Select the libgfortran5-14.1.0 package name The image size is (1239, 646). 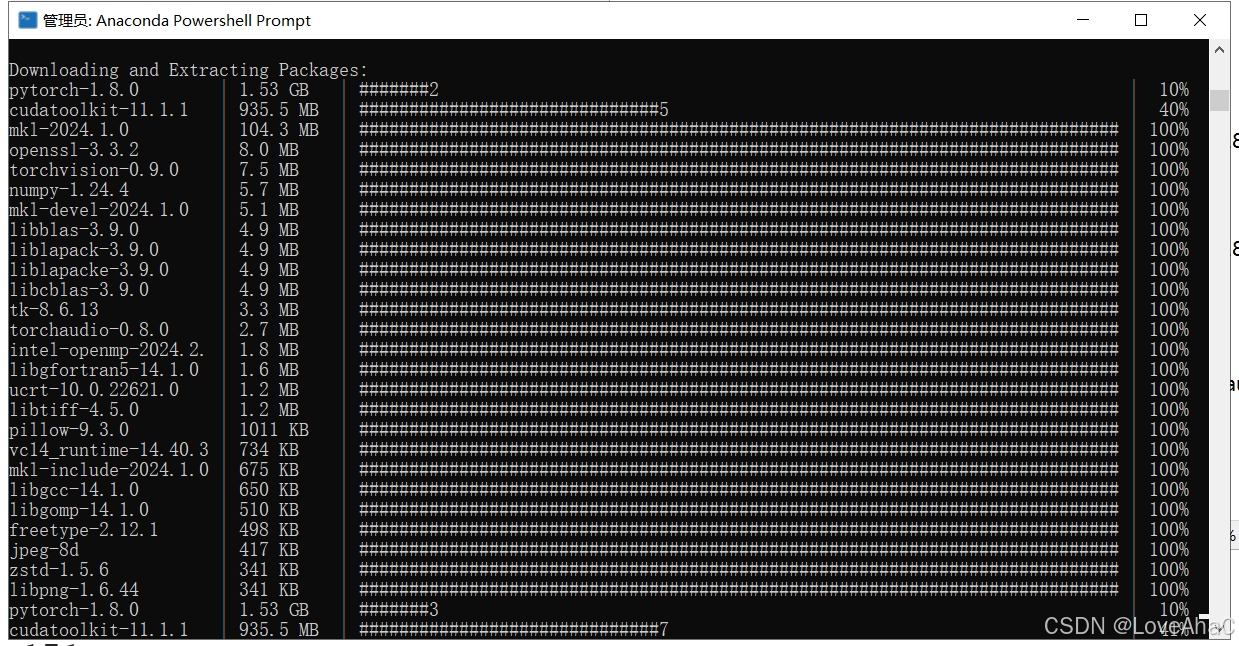(104, 370)
